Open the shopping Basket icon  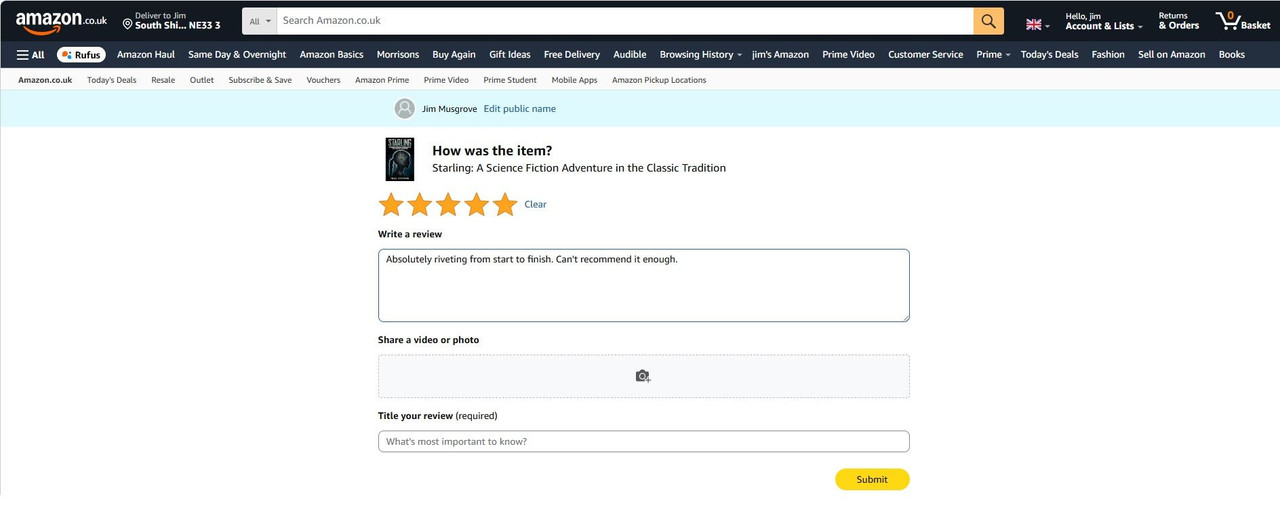click(x=1243, y=21)
